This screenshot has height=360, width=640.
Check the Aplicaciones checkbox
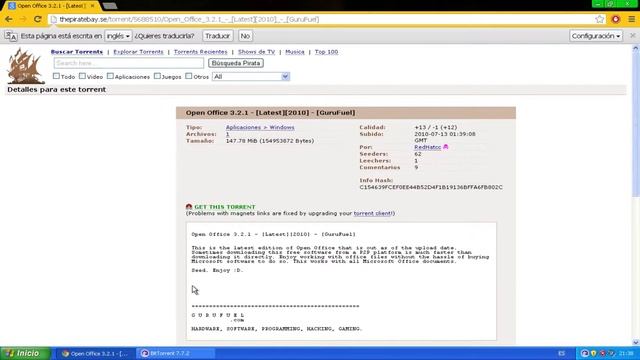110,76
